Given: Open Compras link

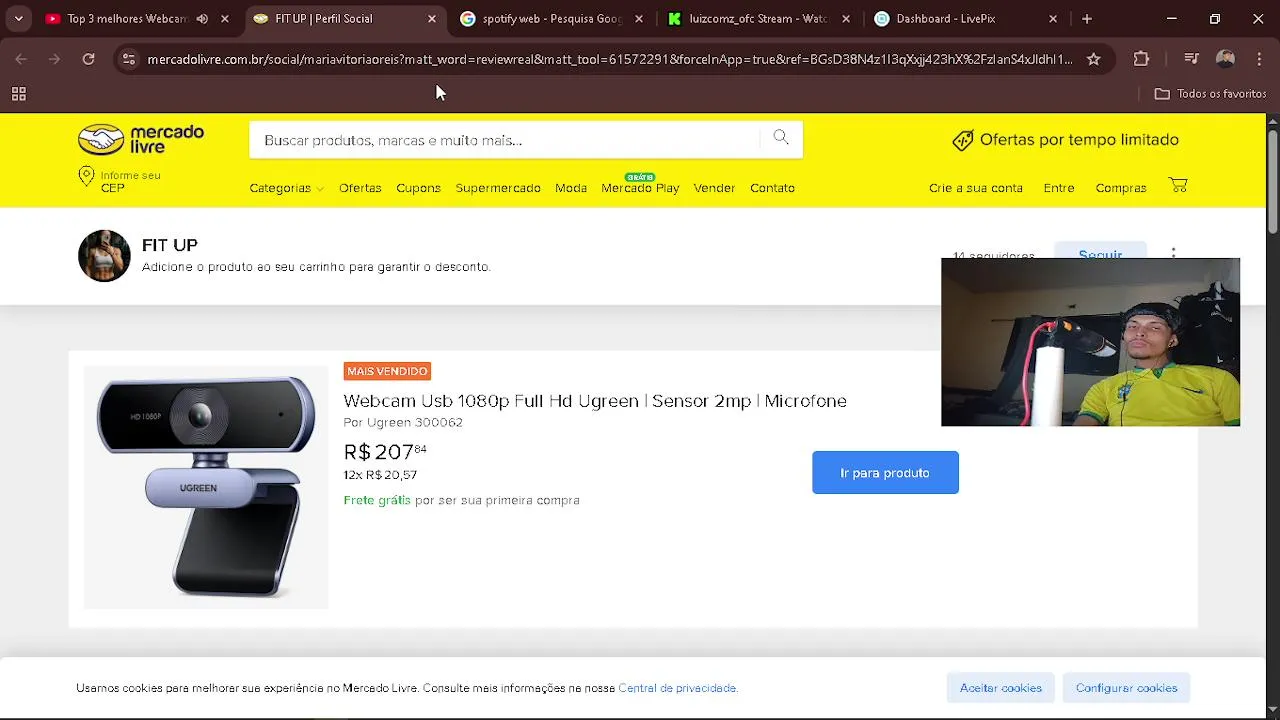Looking at the screenshot, I should (x=1121, y=188).
